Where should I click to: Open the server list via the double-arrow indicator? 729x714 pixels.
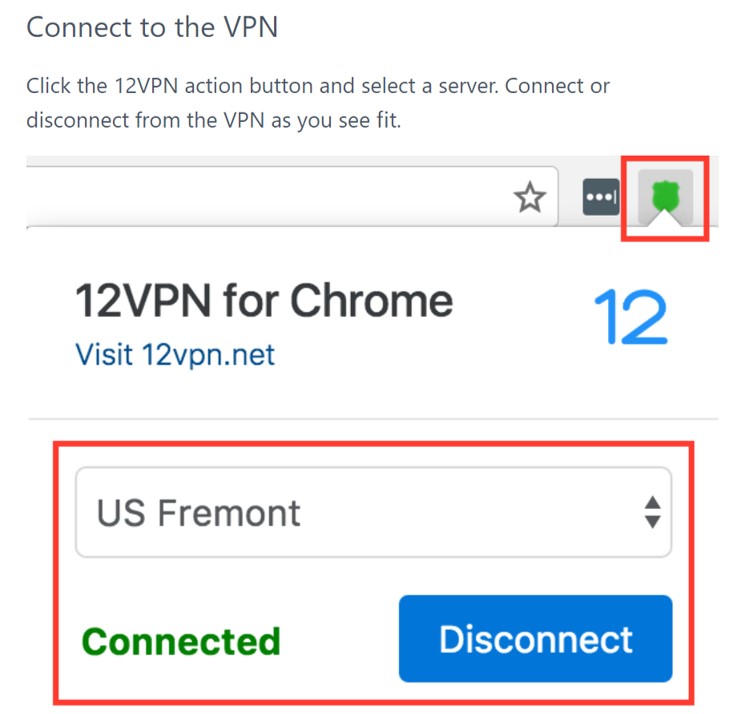pyautogui.click(x=652, y=512)
